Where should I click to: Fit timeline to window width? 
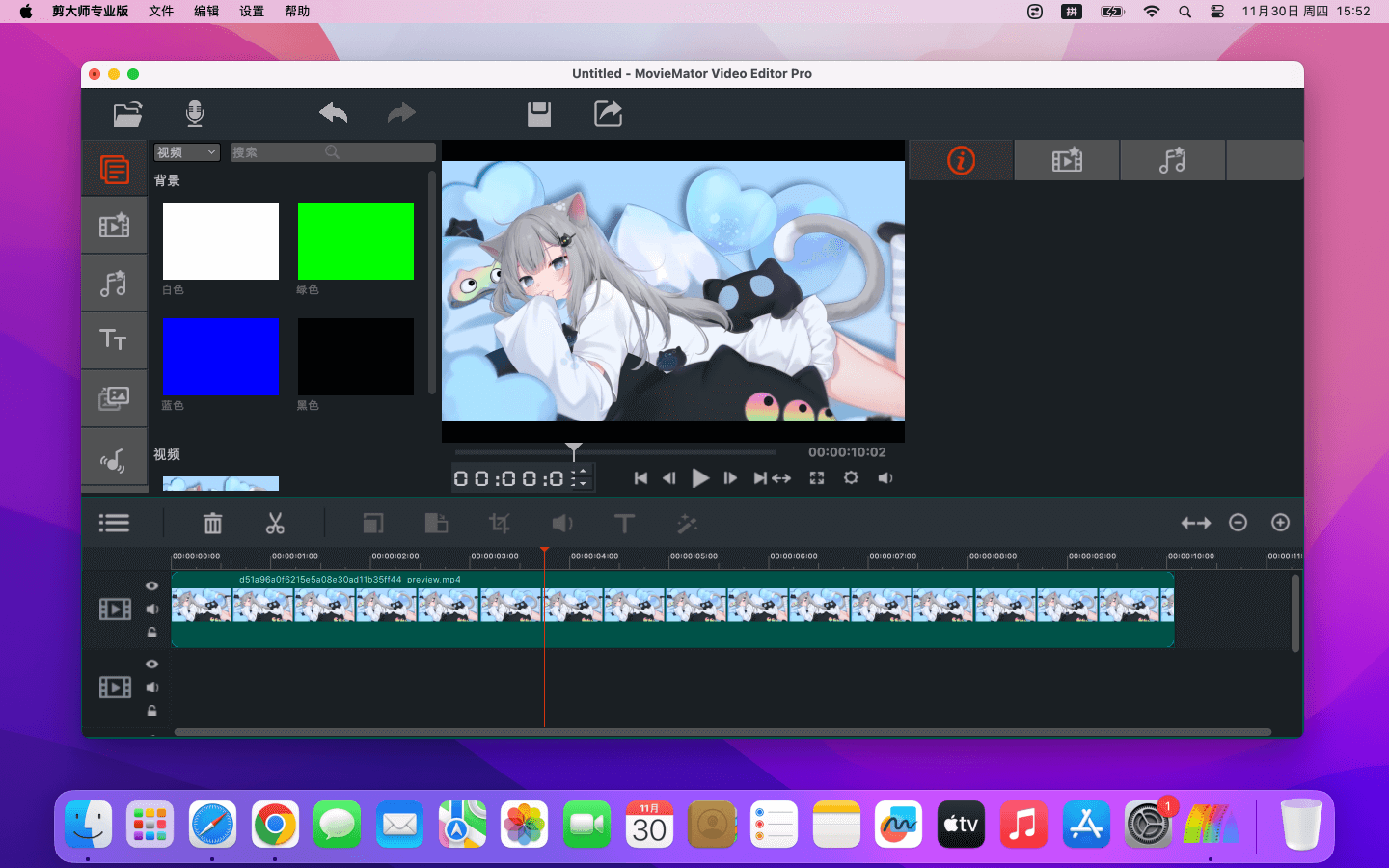1196,523
